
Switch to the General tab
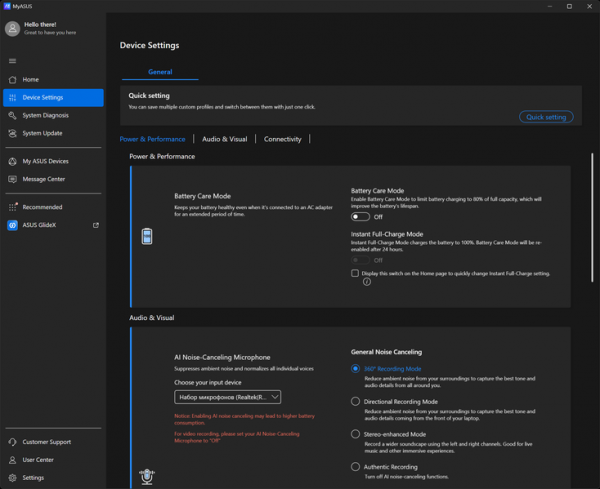click(x=160, y=72)
